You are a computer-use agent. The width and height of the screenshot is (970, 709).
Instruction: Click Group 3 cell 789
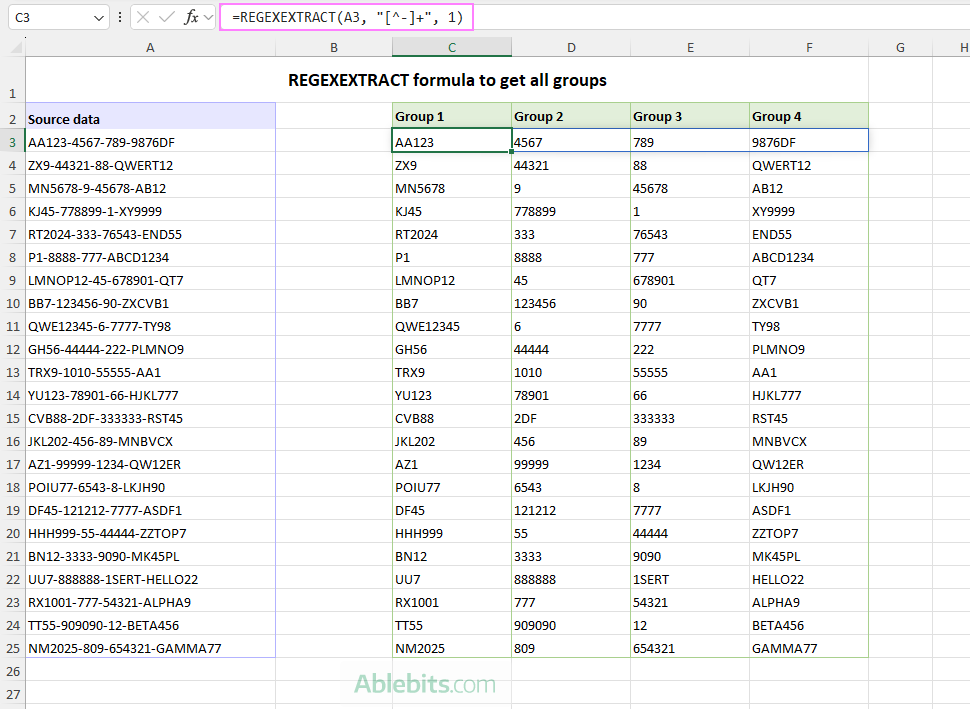click(x=690, y=142)
